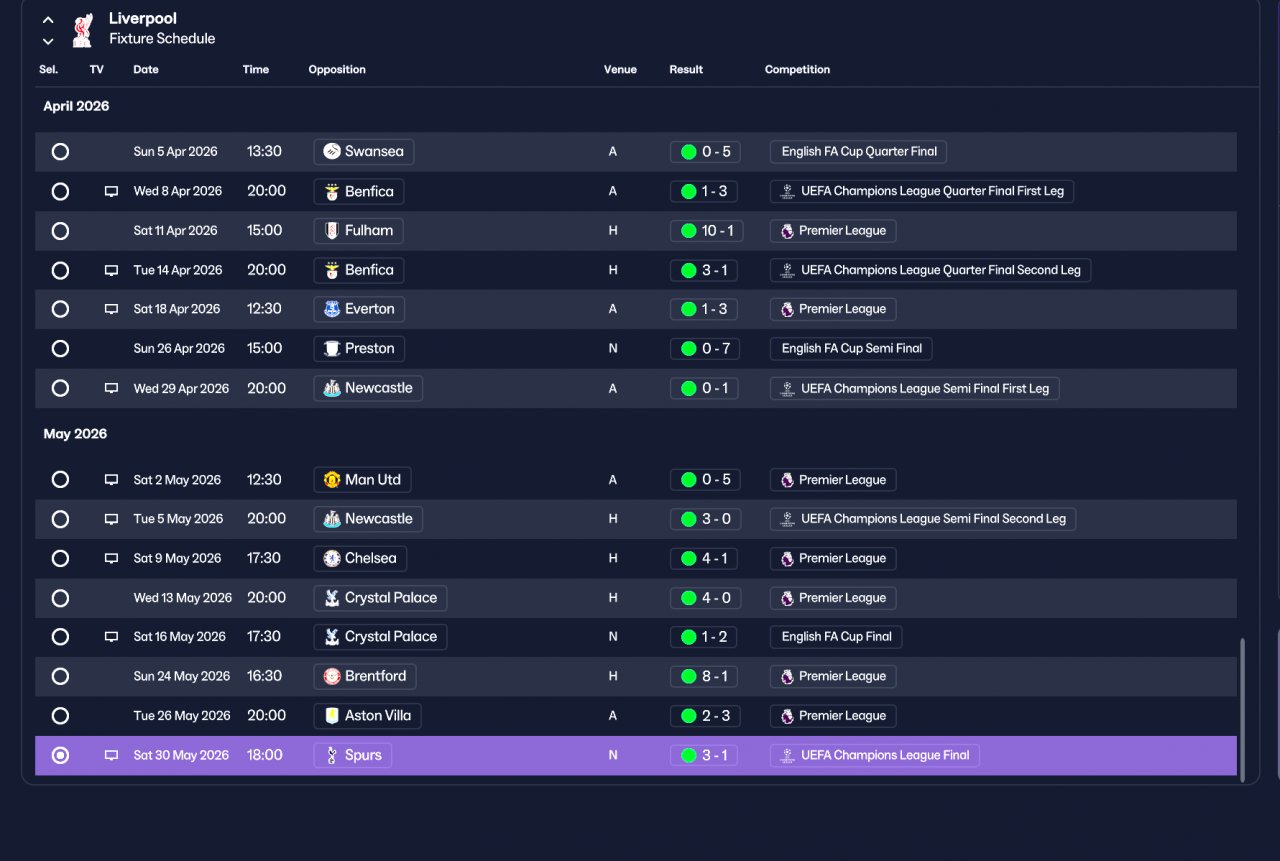Click the selected Spurs fixture radio button
This screenshot has width=1280, height=861.
60,756
